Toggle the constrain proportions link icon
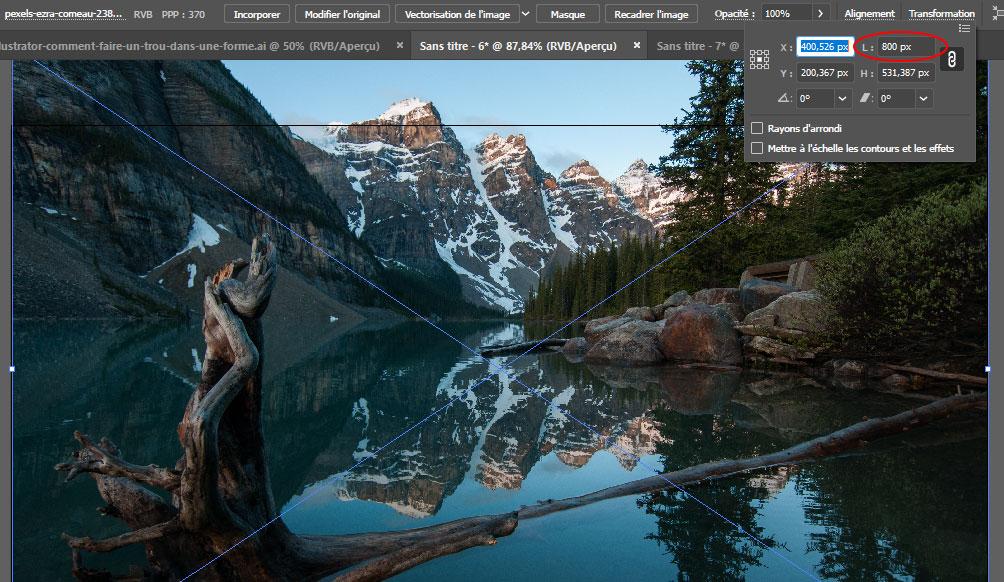This screenshot has height=582, width=1004. (x=954, y=60)
